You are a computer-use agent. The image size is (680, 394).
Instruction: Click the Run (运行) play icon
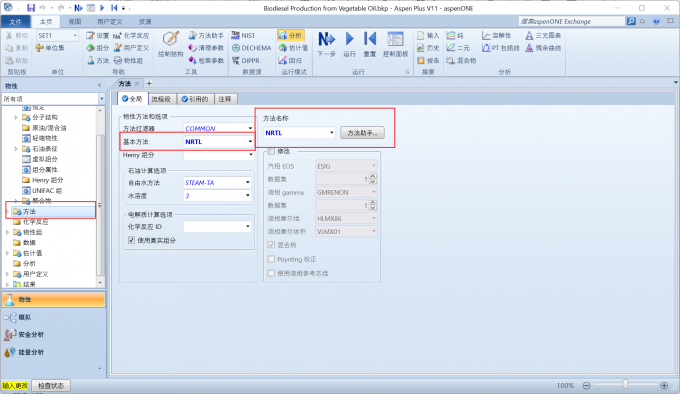(x=350, y=43)
